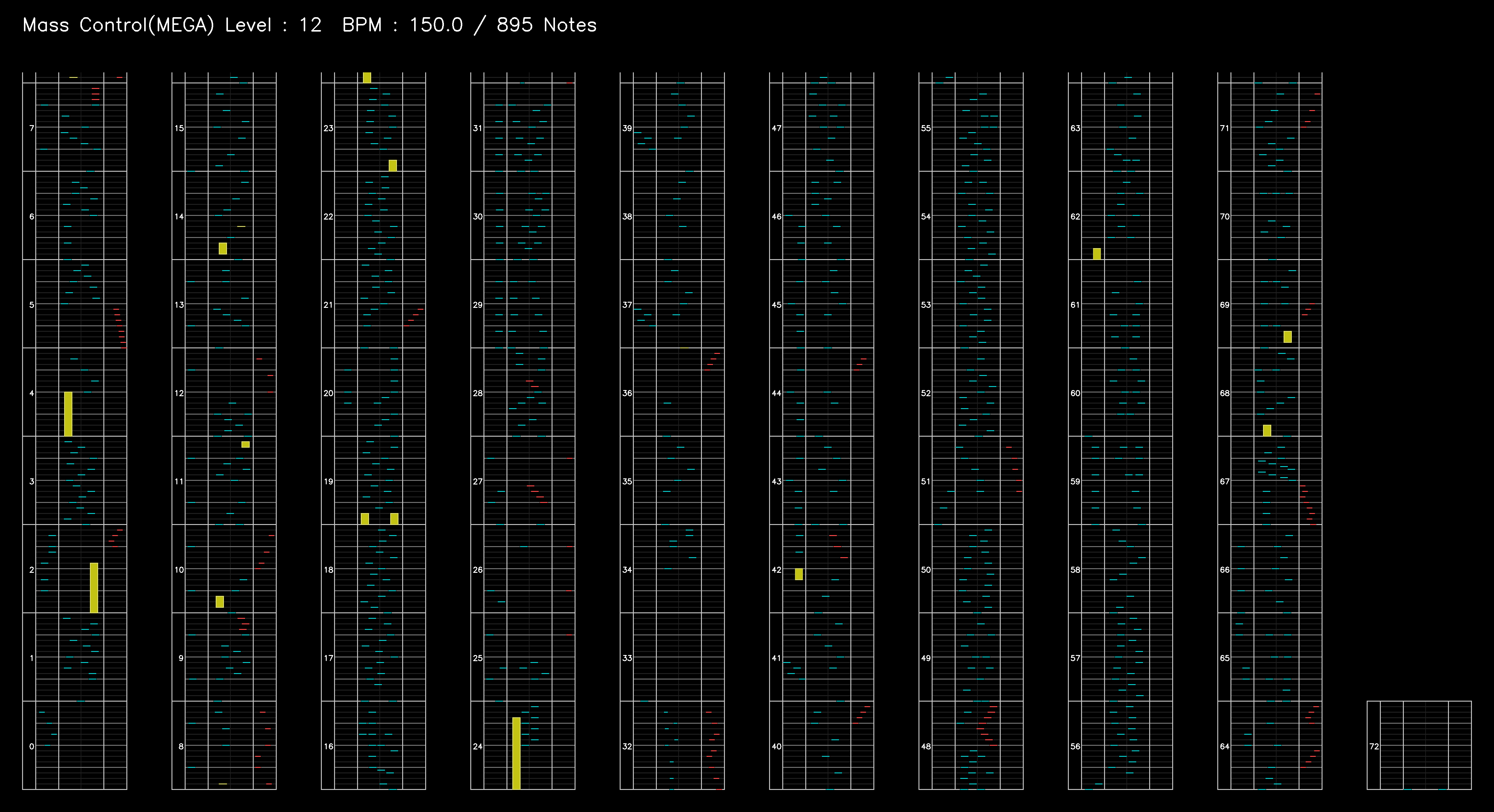The image size is (1494, 812).
Task: Select the yellow note at bottom of measure 23
Action: (393, 165)
